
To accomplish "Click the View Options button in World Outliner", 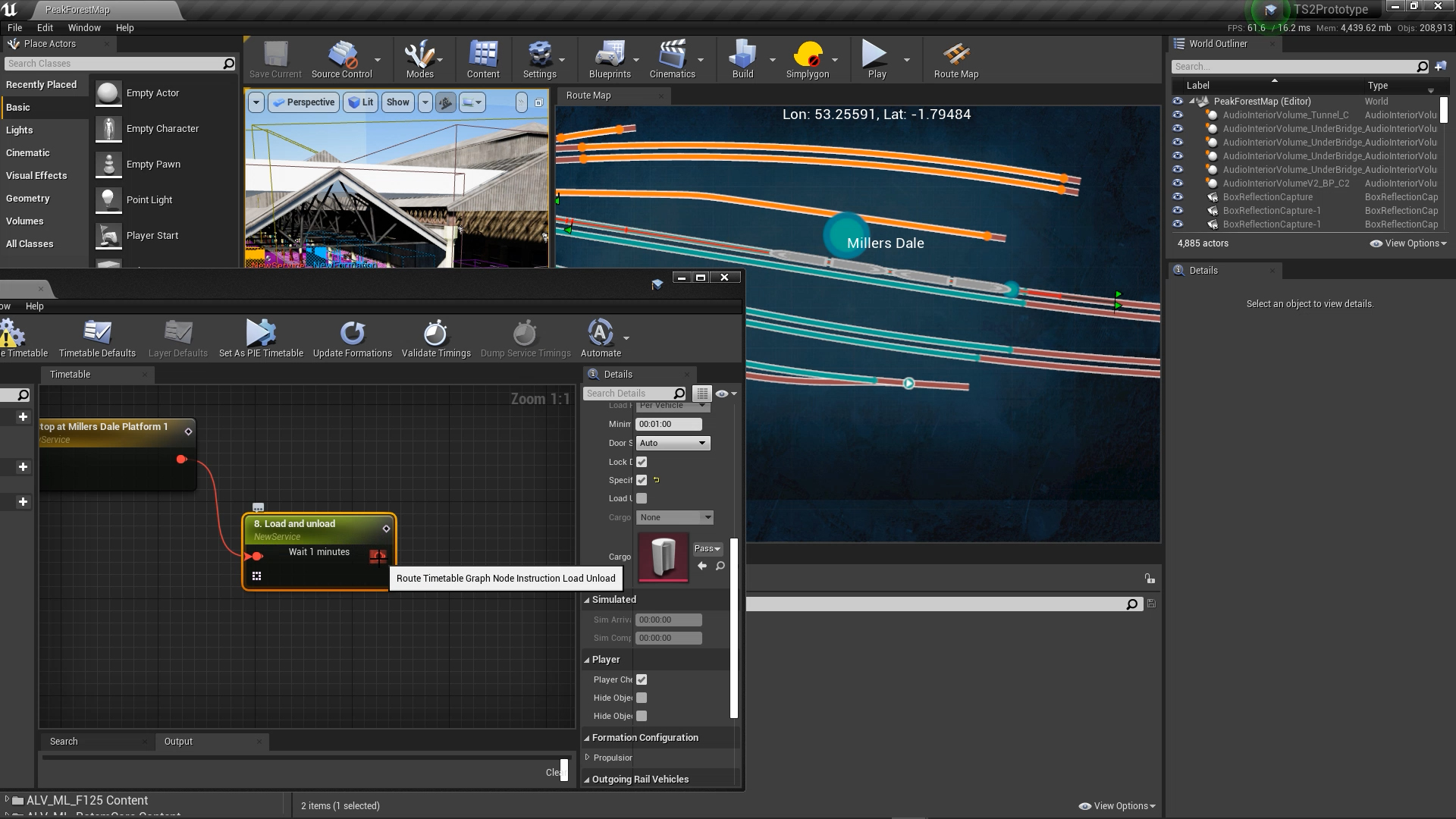I will click(x=1407, y=243).
